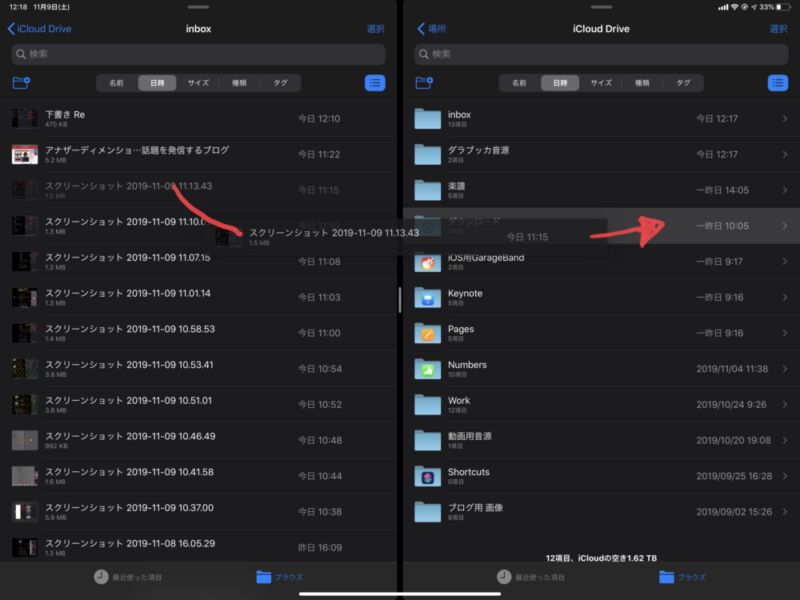Sort iCloud Drive by 種類
The width and height of the screenshot is (800, 600).
point(642,83)
